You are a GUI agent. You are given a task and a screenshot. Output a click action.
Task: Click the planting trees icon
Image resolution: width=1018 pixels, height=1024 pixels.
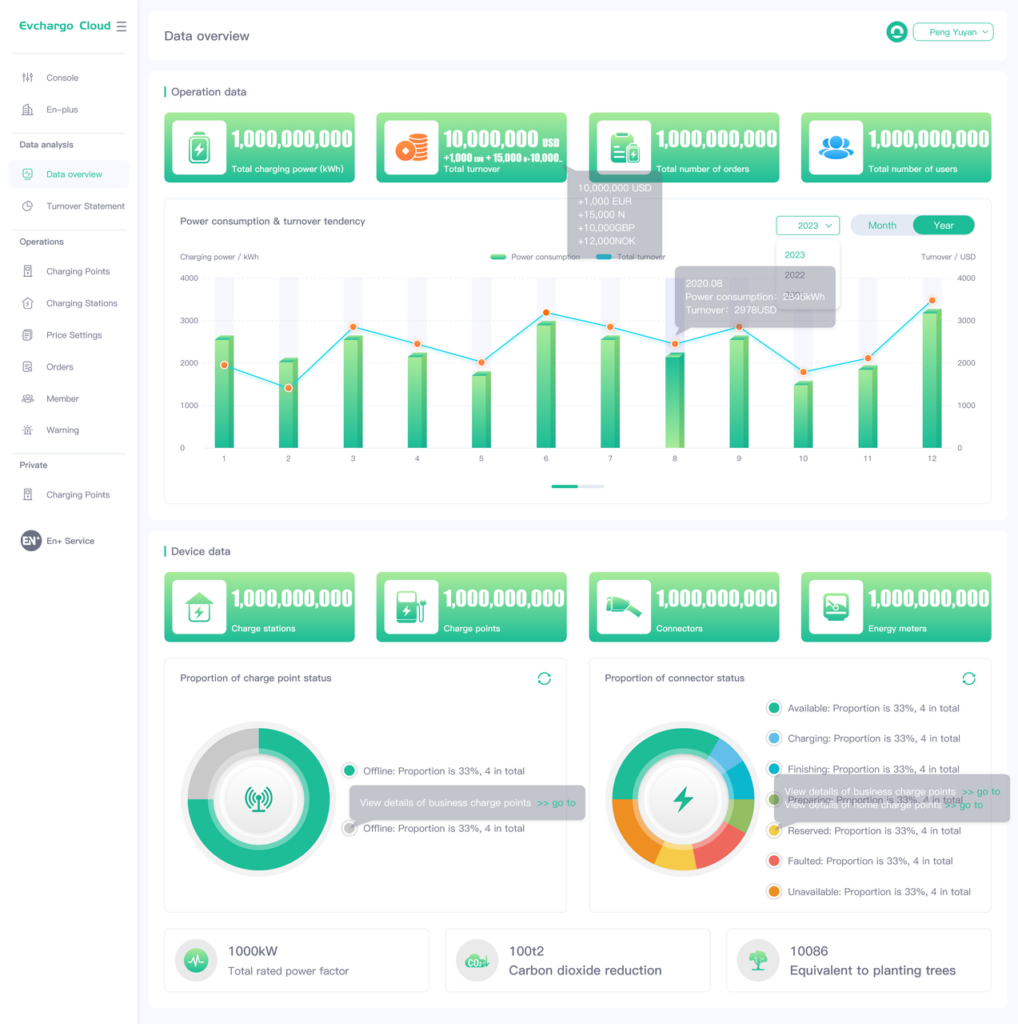tap(757, 961)
